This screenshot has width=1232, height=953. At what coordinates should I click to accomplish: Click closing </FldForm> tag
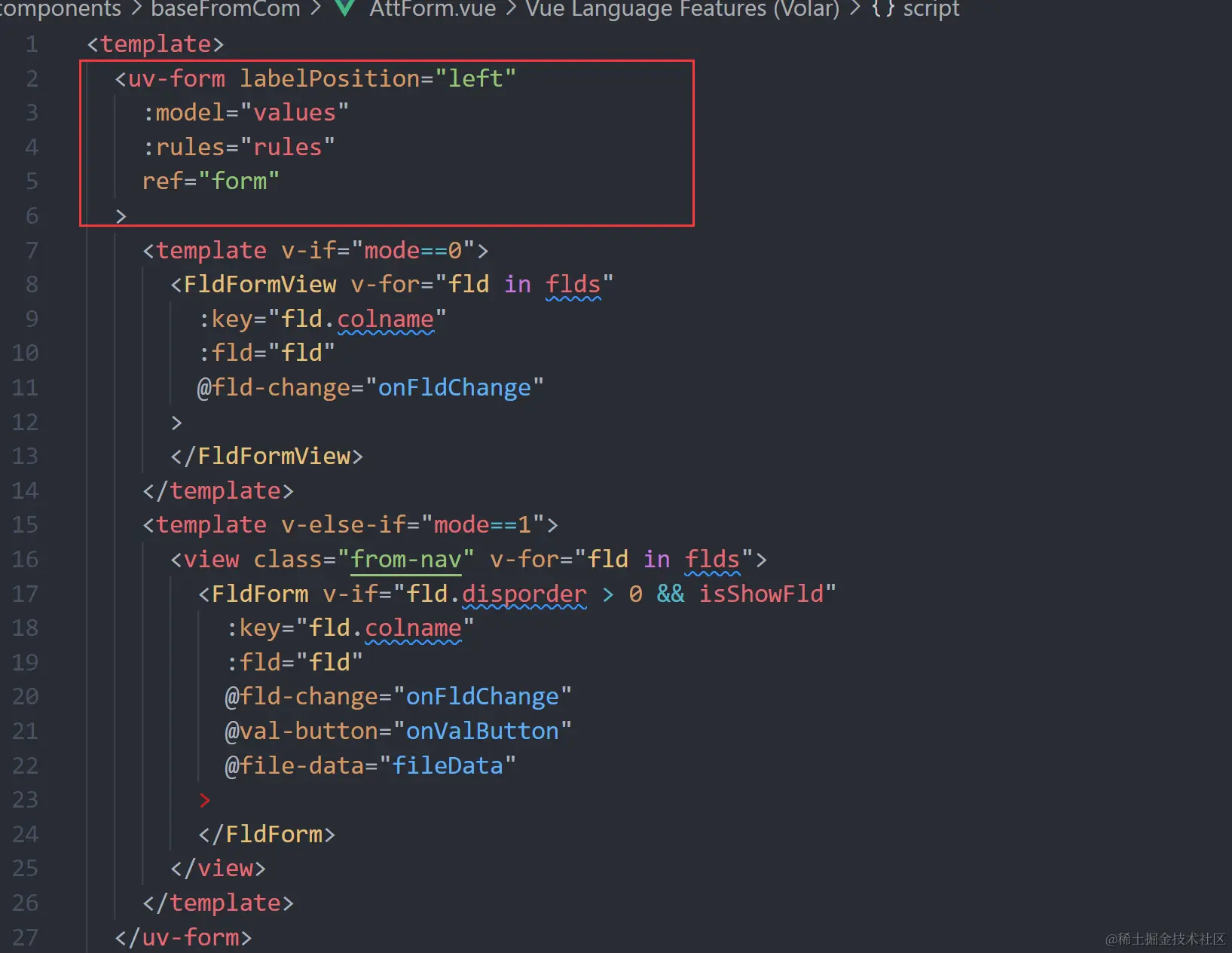267,835
